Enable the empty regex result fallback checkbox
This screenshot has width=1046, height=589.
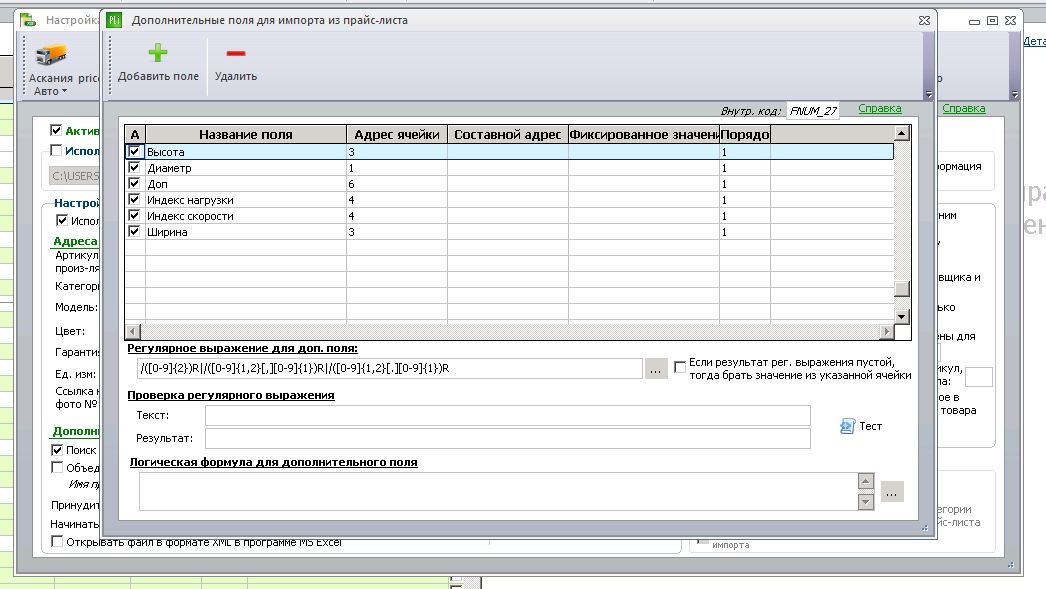pos(680,367)
